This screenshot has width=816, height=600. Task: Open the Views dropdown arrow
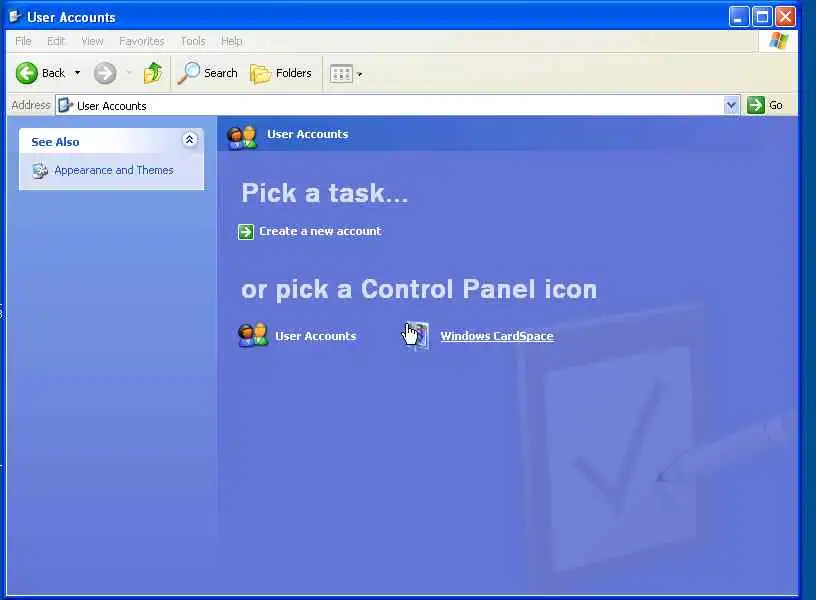pyautogui.click(x=360, y=74)
